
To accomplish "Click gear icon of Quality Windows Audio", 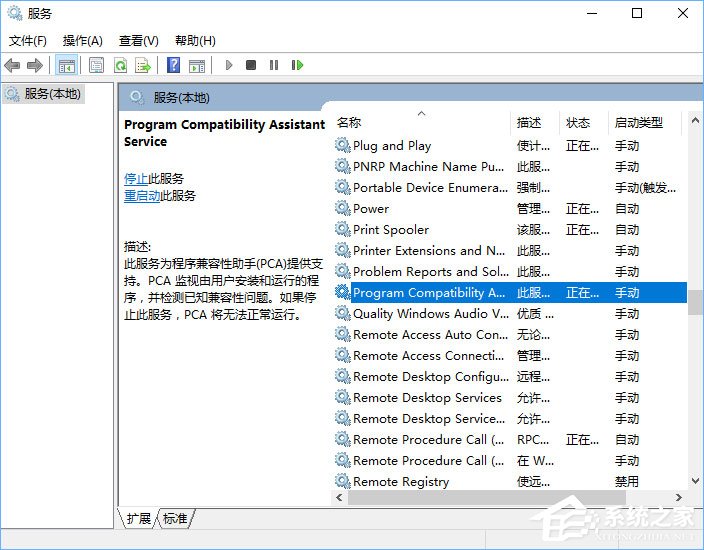I will click(x=343, y=313).
